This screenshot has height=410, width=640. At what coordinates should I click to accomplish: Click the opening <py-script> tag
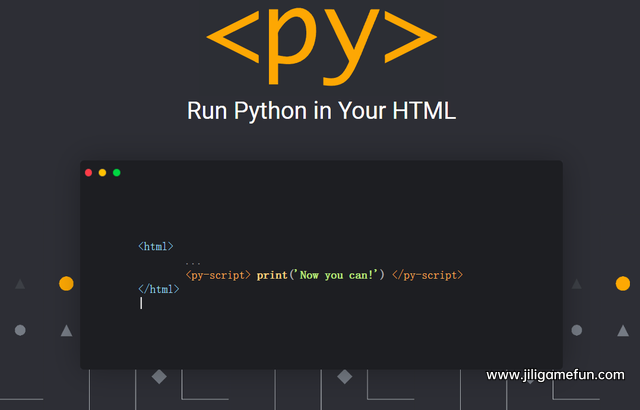point(218,275)
